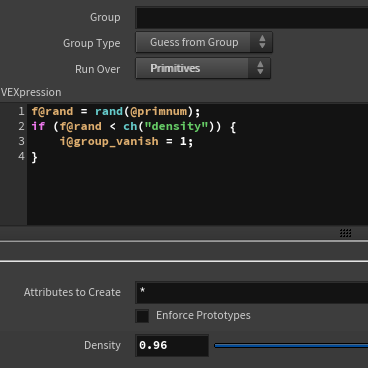The image size is (368, 368).
Task: Click line number 3 in gutter
Action: (x=21, y=141)
